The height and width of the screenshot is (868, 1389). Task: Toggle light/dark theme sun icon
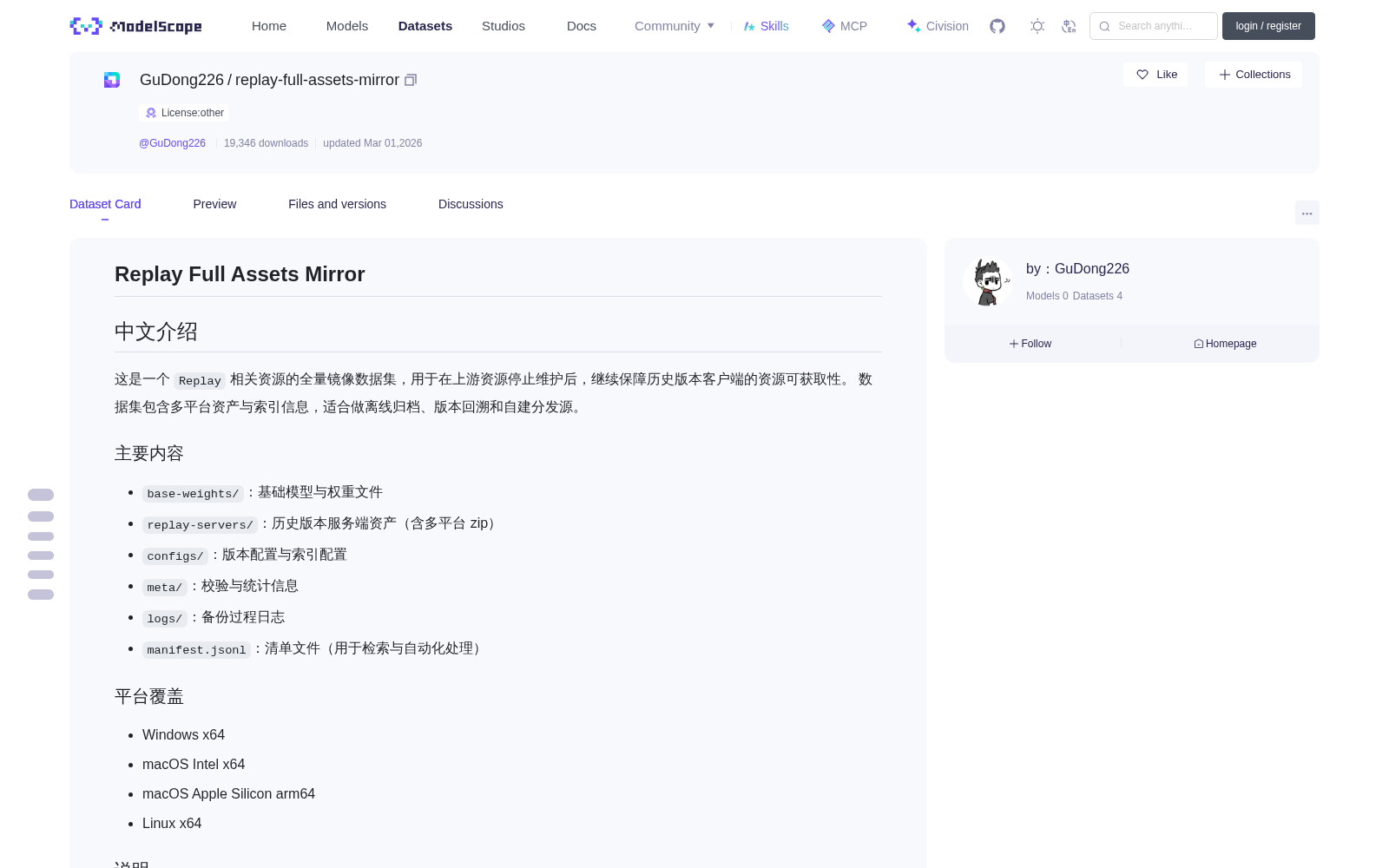click(1037, 26)
